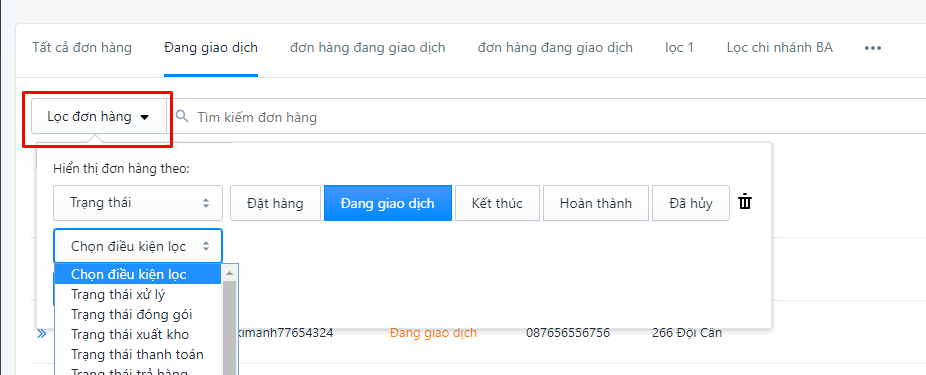Choose the 'Đã hủy' status button
Screen dimensions: 926x375
691,203
